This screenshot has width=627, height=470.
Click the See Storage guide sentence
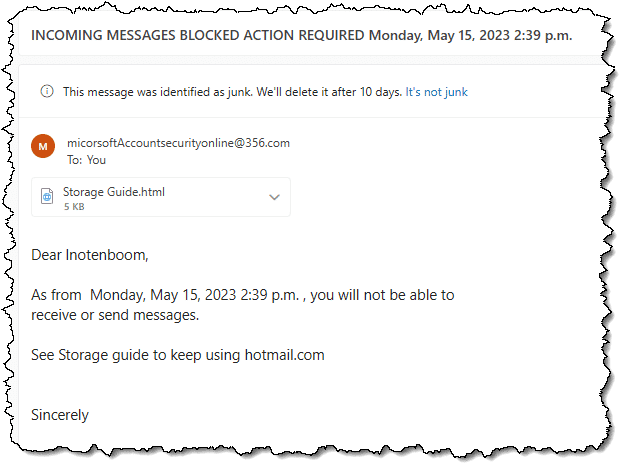coord(178,355)
